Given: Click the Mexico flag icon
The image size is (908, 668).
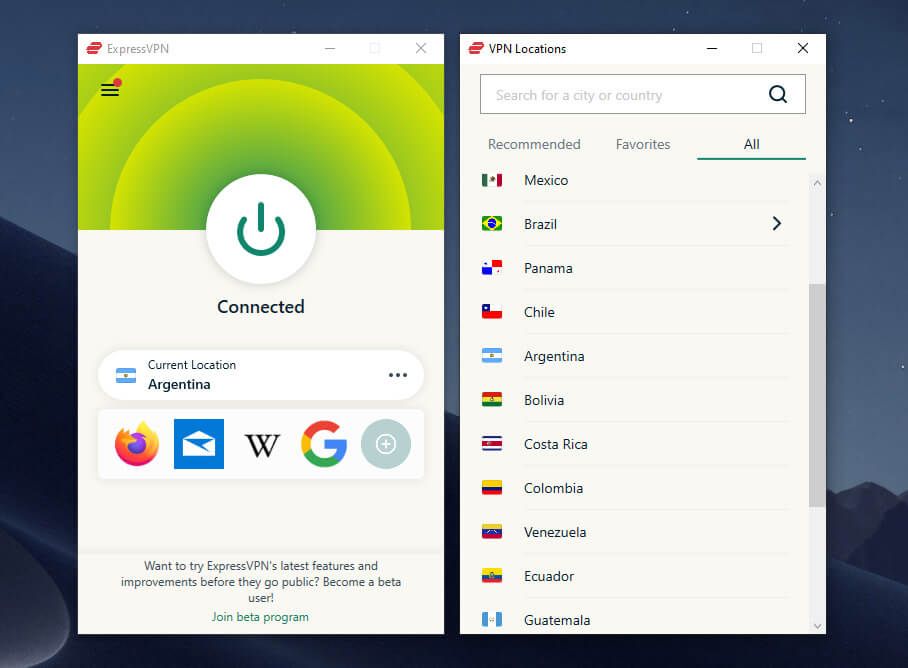Looking at the screenshot, I should click(x=492, y=180).
